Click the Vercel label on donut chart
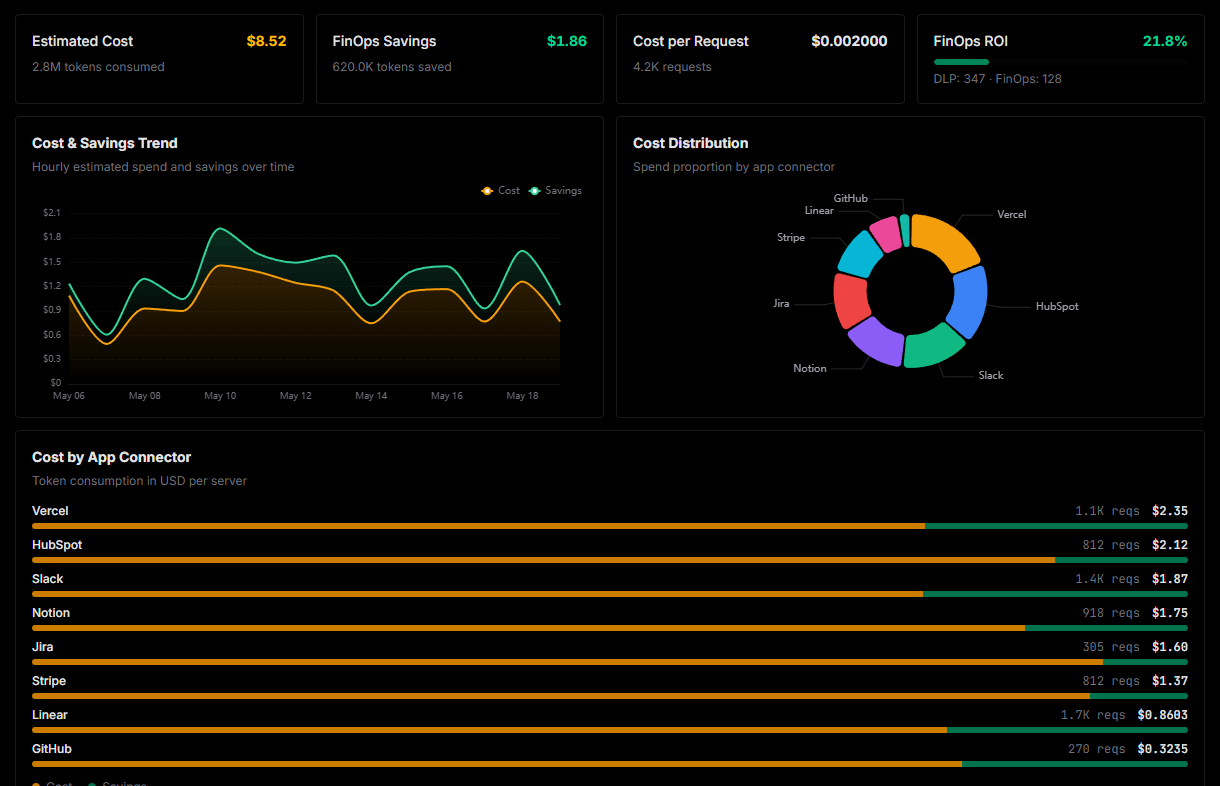This screenshot has width=1220, height=786. (1011, 214)
